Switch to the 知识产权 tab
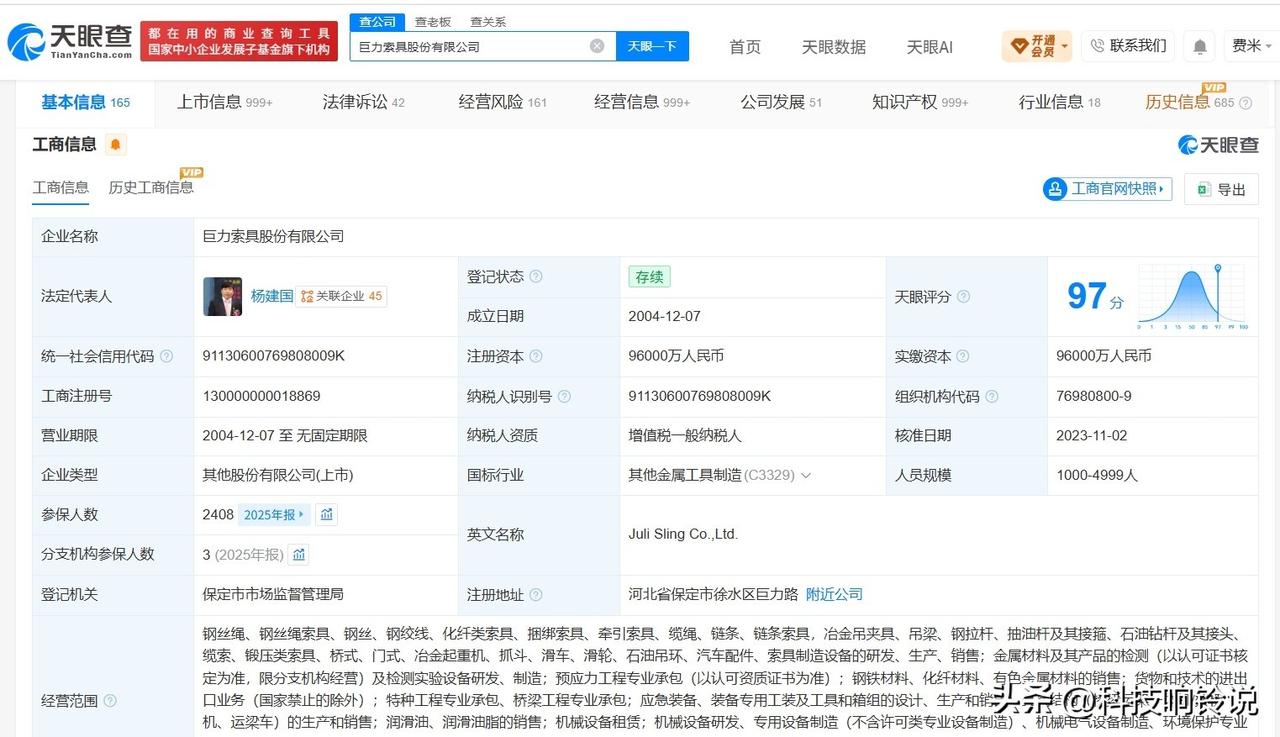The width and height of the screenshot is (1280, 737). [920, 102]
